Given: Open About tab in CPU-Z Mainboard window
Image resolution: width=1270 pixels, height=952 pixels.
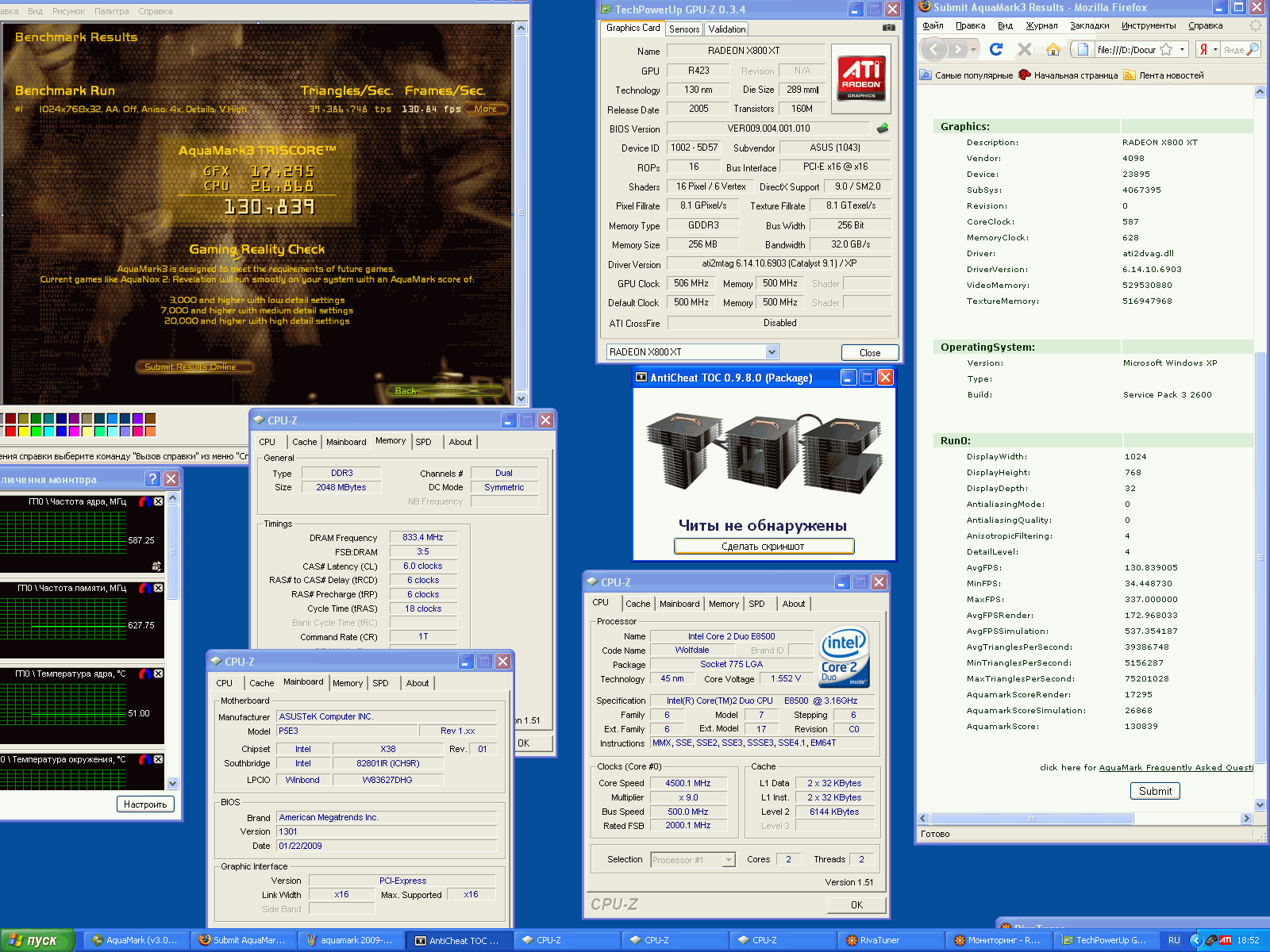Looking at the screenshot, I should pyautogui.click(x=418, y=683).
